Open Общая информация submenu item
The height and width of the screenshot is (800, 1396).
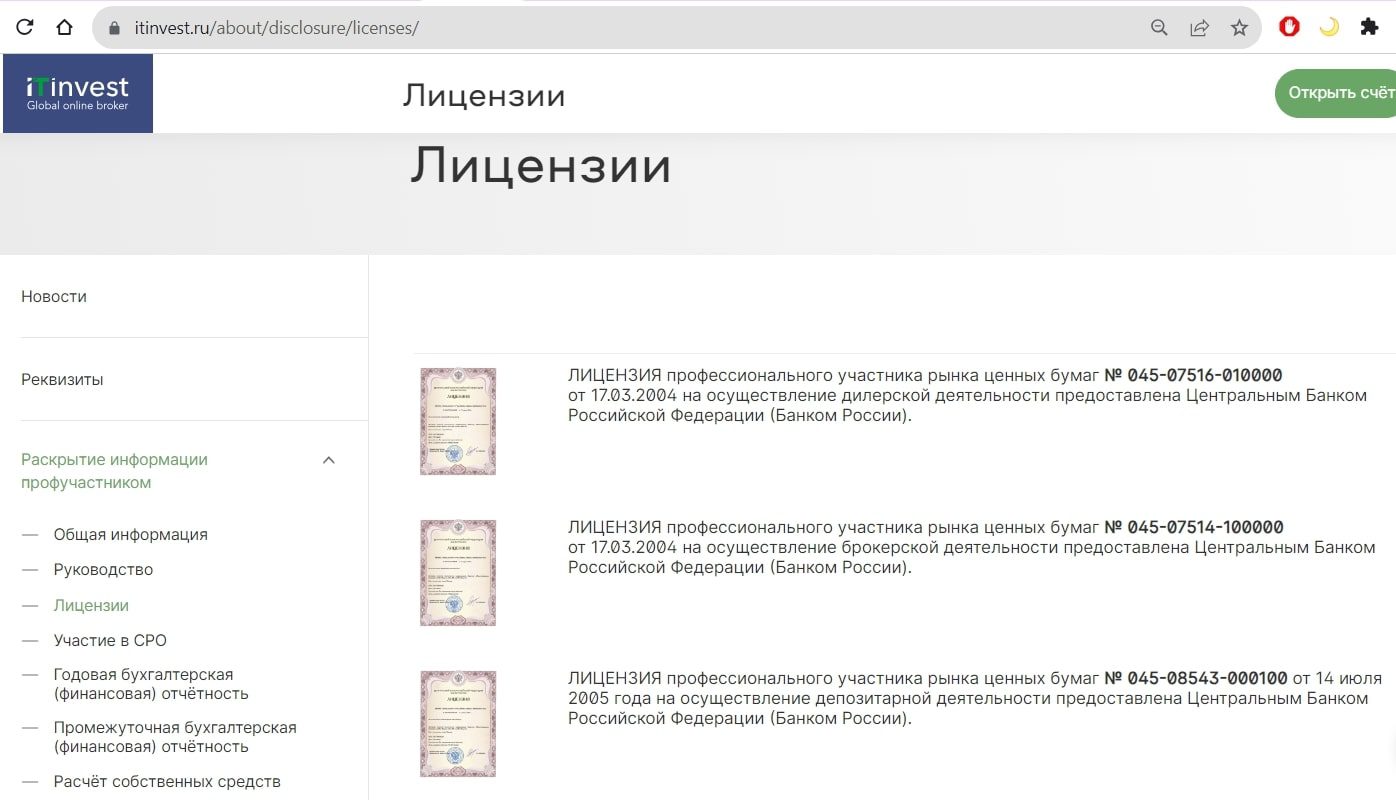coord(131,535)
